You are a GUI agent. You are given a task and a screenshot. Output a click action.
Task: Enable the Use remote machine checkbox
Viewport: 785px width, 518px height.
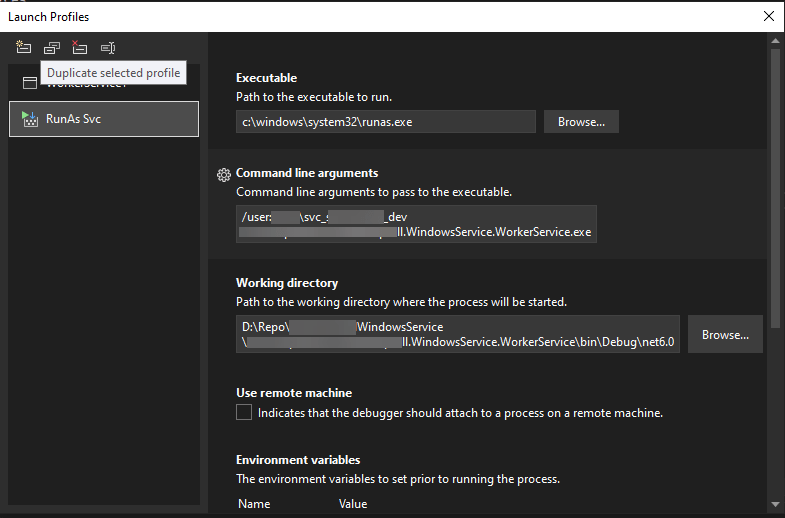(244, 412)
